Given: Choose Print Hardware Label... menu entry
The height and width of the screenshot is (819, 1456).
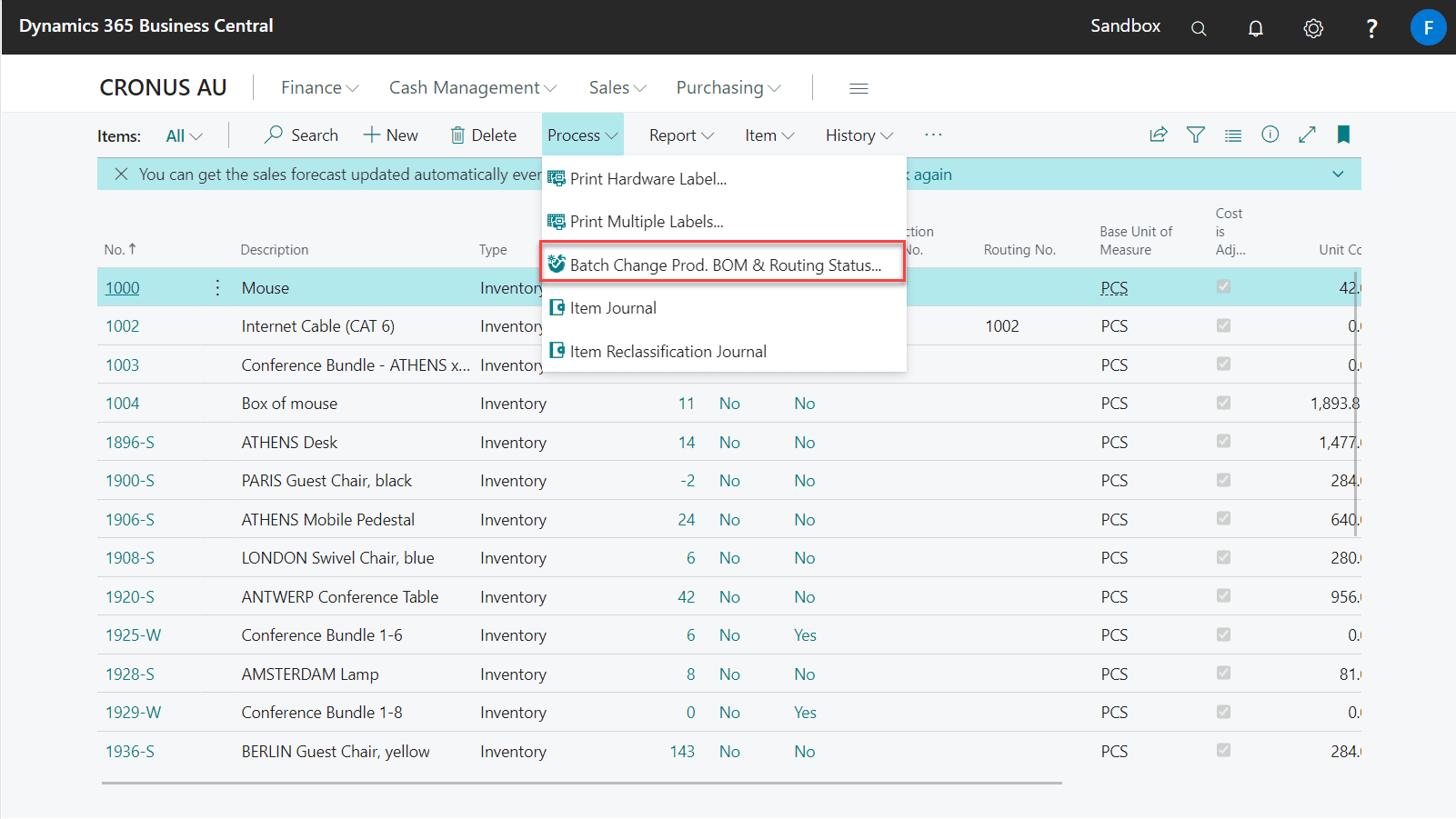Looking at the screenshot, I should tap(724, 179).
